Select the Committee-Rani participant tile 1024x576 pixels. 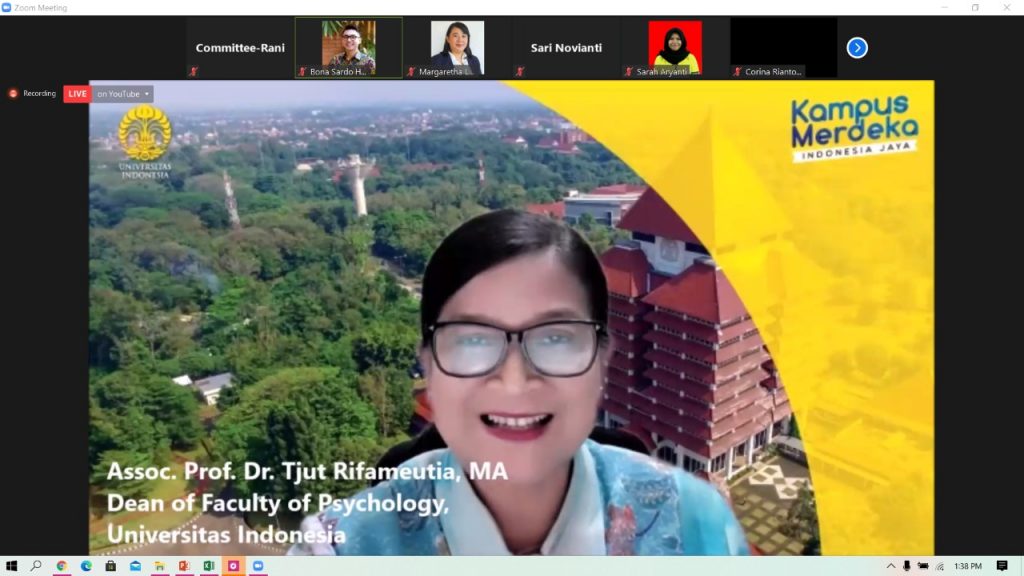tap(240, 48)
